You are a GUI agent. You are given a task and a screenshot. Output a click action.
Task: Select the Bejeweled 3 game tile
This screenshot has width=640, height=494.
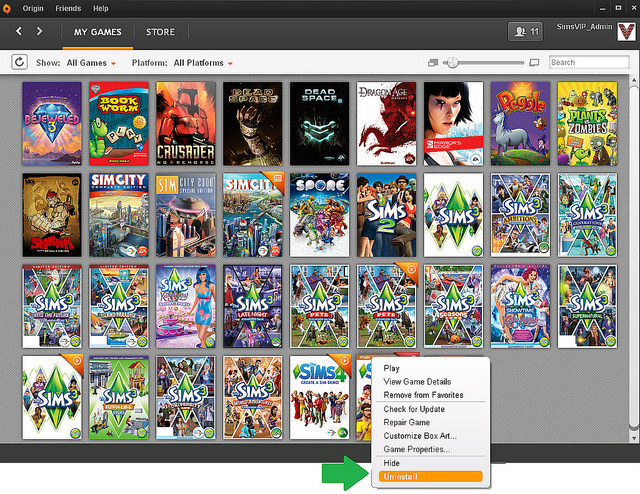(52, 124)
